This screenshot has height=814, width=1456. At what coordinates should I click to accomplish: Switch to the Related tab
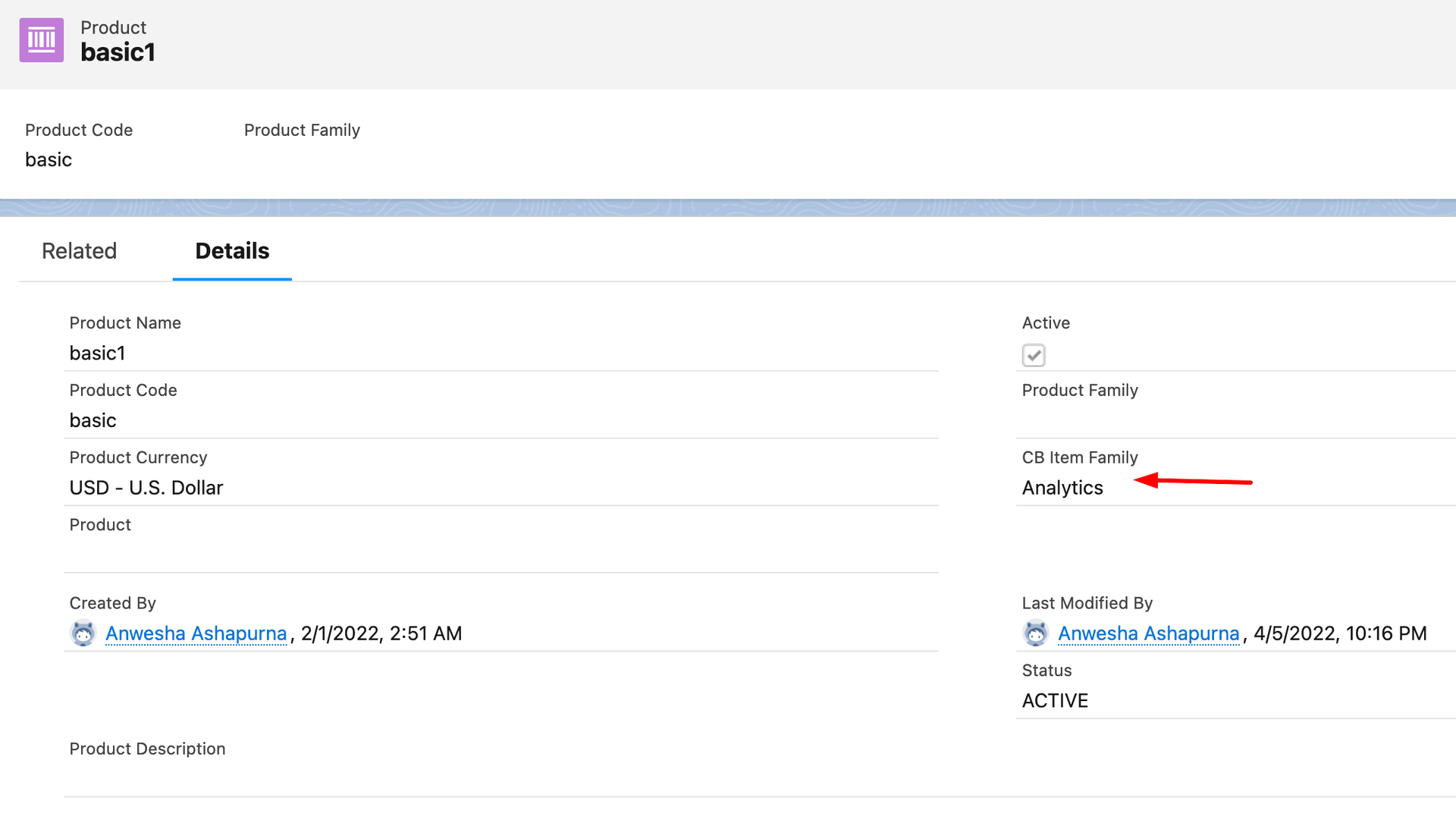click(x=79, y=251)
